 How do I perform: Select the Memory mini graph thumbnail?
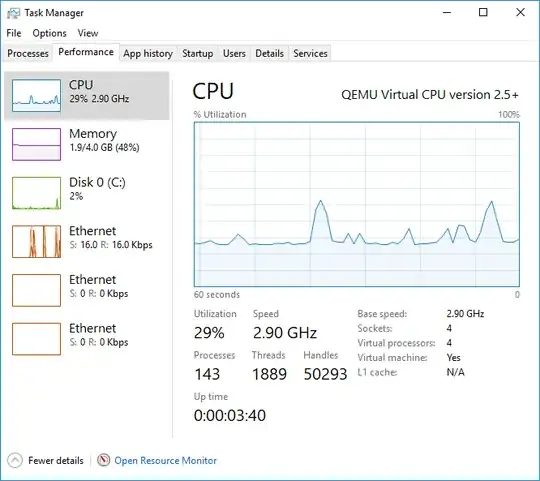point(37,144)
